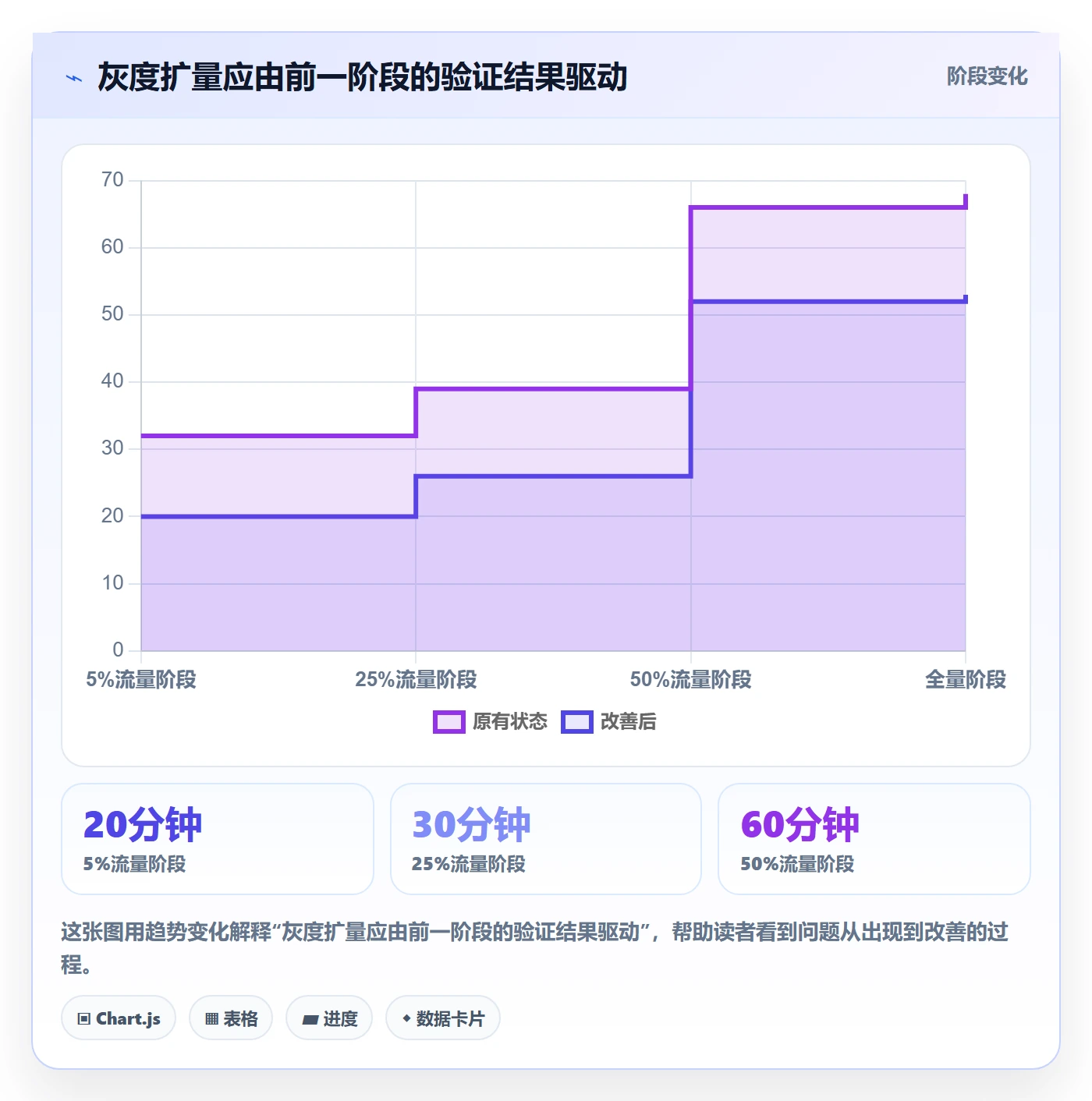This screenshot has height=1101, width=1092.
Task: Click the 阶段变化 label in the header
Action: click(x=987, y=76)
